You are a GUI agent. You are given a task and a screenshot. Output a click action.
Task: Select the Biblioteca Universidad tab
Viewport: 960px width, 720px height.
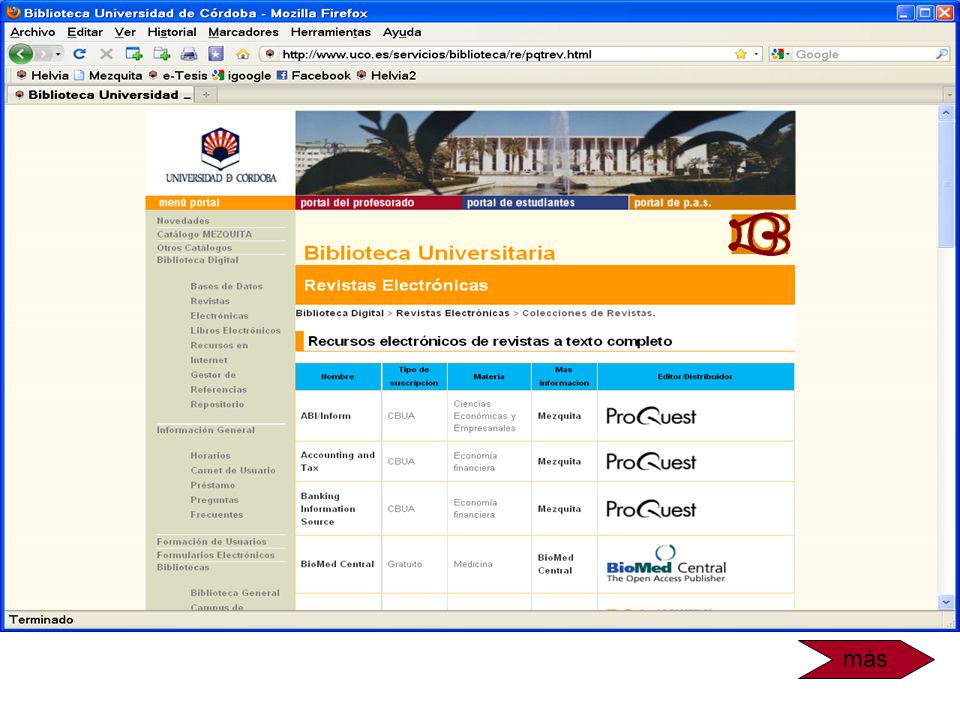click(102, 95)
